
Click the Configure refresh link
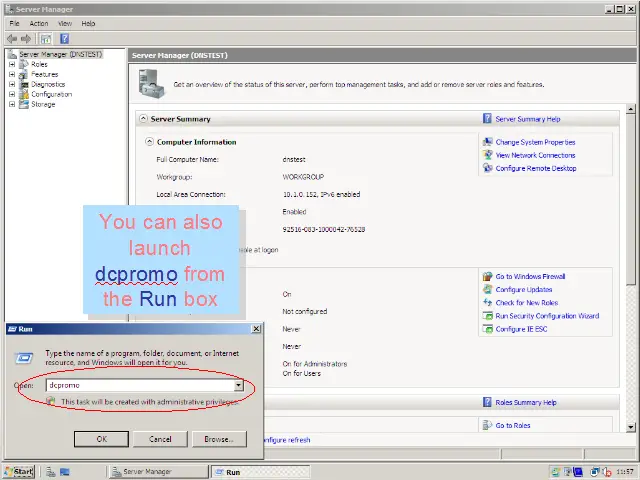287,440
